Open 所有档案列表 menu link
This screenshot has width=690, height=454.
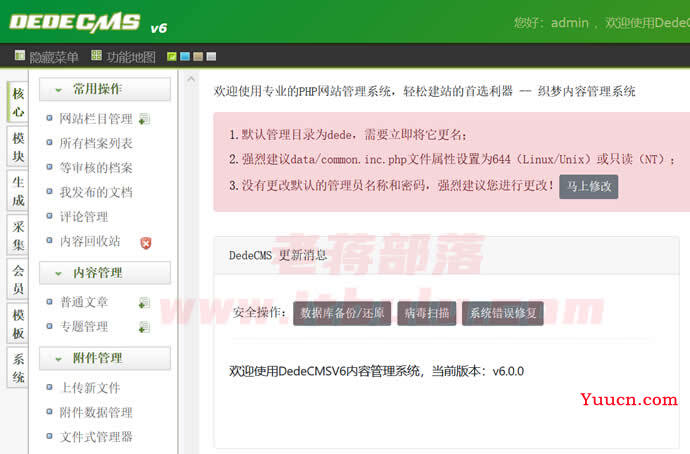[96, 143]
